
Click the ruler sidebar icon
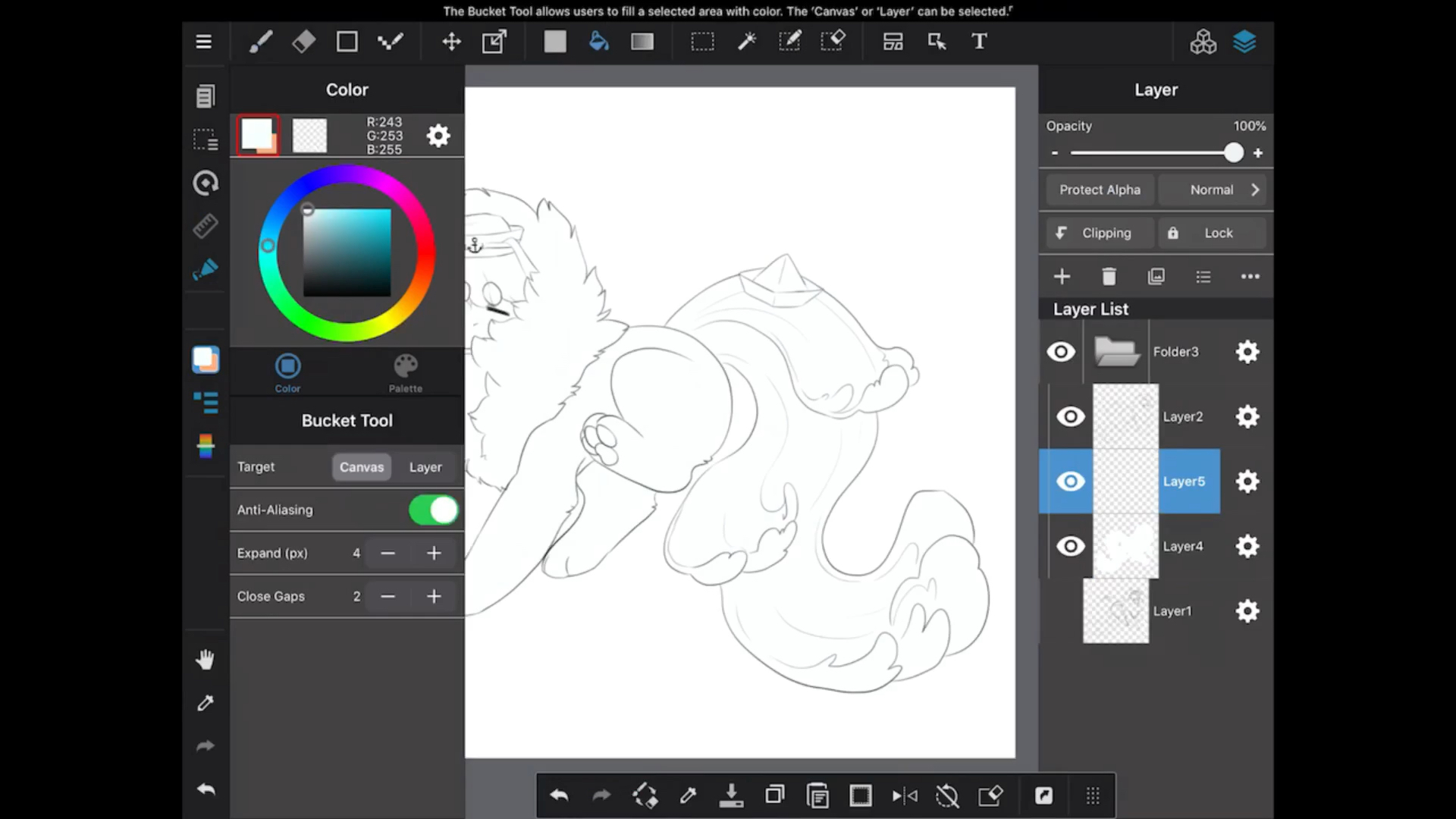pyautogui.click(x=206, y=226)
